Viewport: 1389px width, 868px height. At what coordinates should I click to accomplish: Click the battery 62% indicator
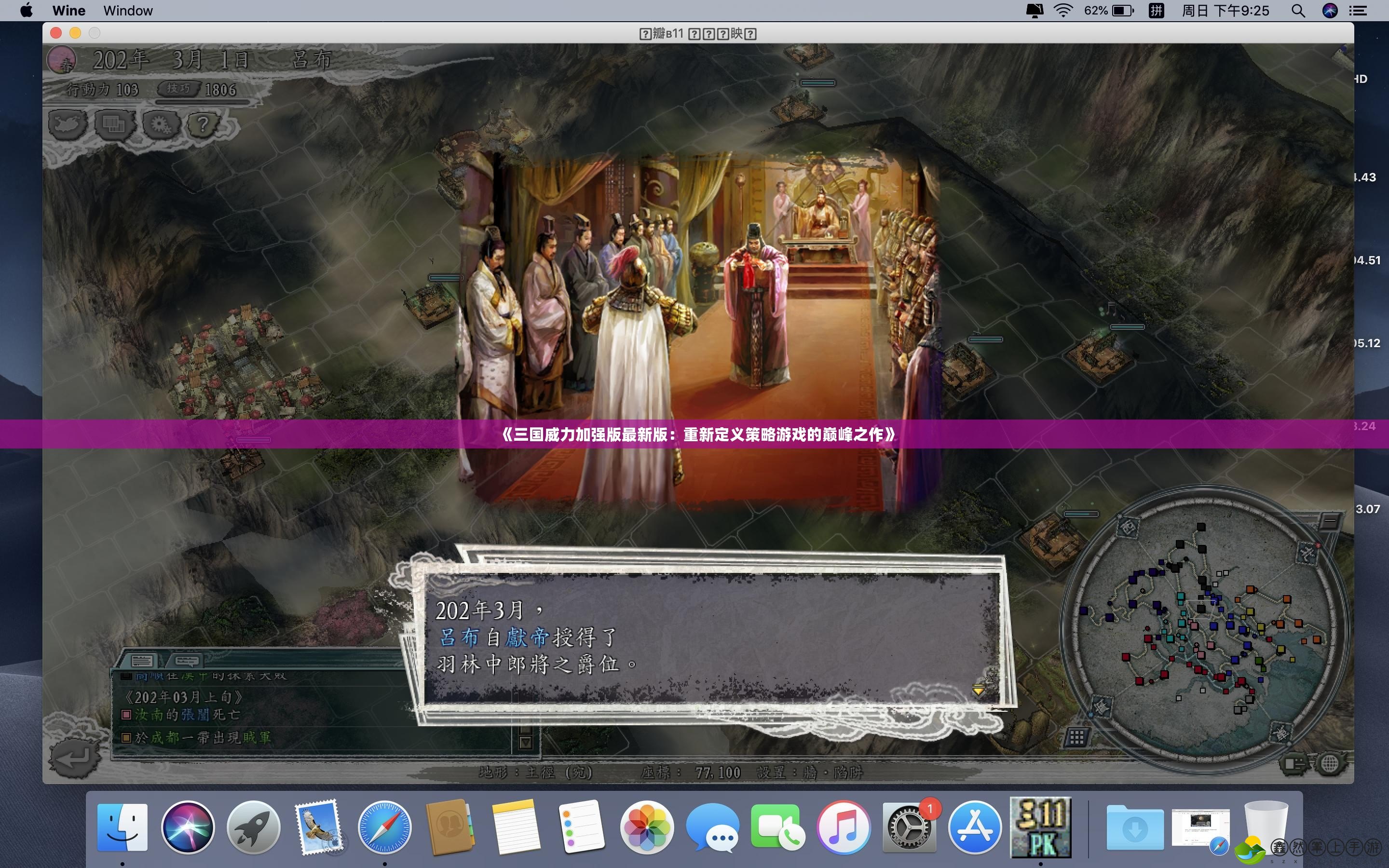click(x=1109, y=10)
